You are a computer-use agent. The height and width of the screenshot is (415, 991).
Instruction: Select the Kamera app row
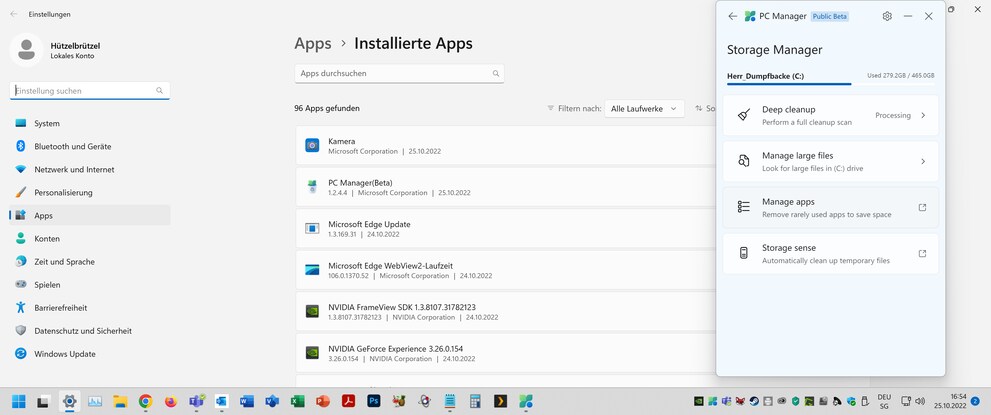[x=506, y=146]
